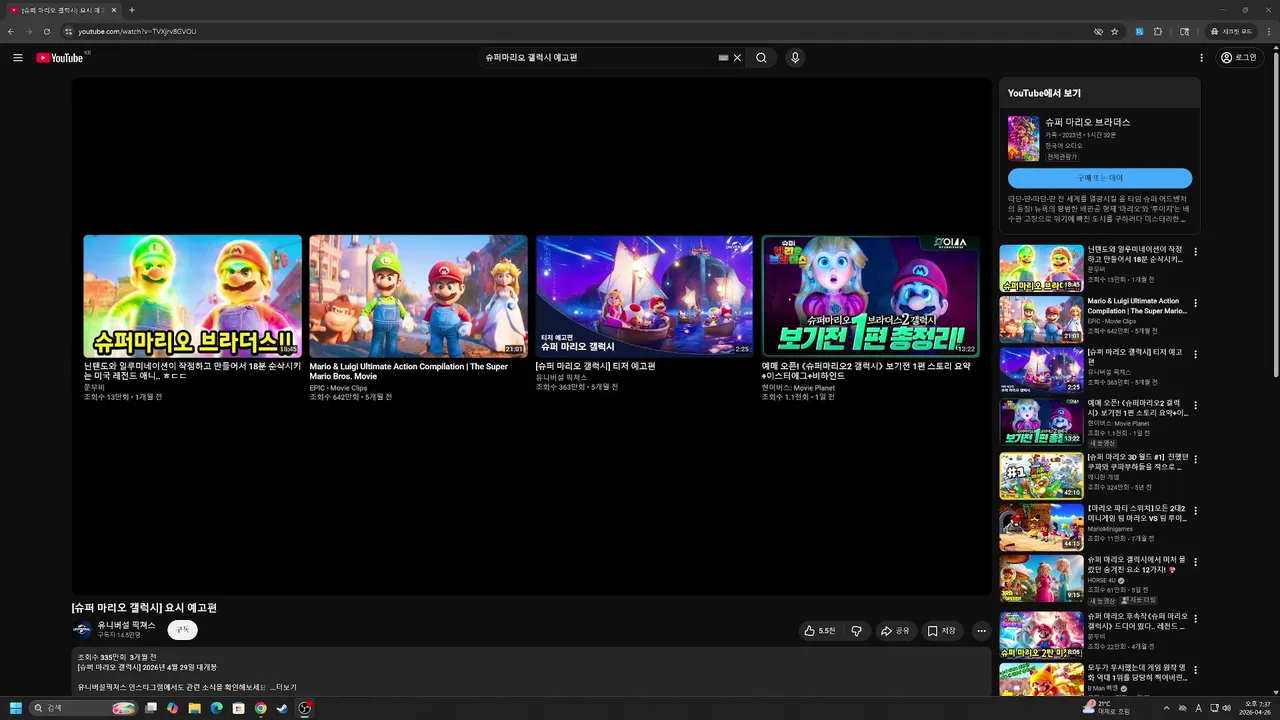Click the browser back arrow

11,31
